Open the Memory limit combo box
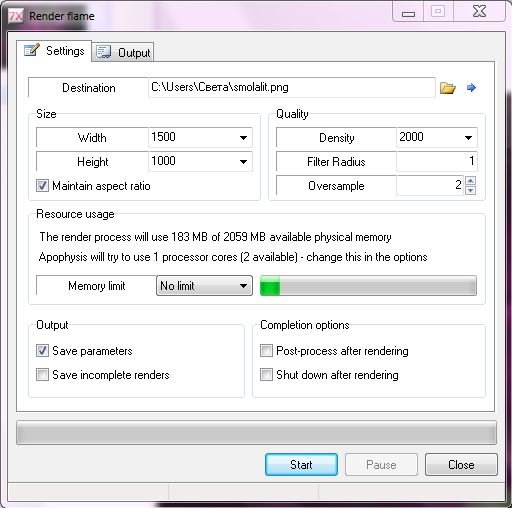Viewport: 512px width, 508px height. pyautogui.click(x=204, y=286)
